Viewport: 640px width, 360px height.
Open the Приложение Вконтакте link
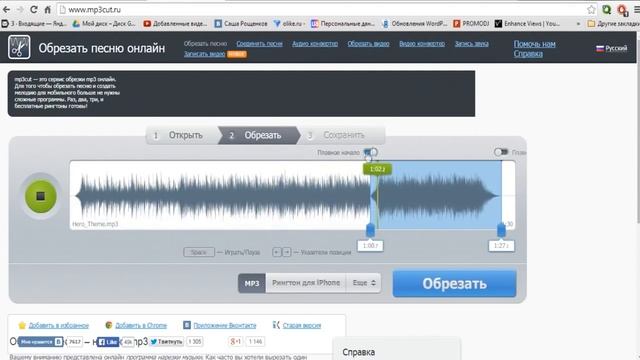(220, 325)
